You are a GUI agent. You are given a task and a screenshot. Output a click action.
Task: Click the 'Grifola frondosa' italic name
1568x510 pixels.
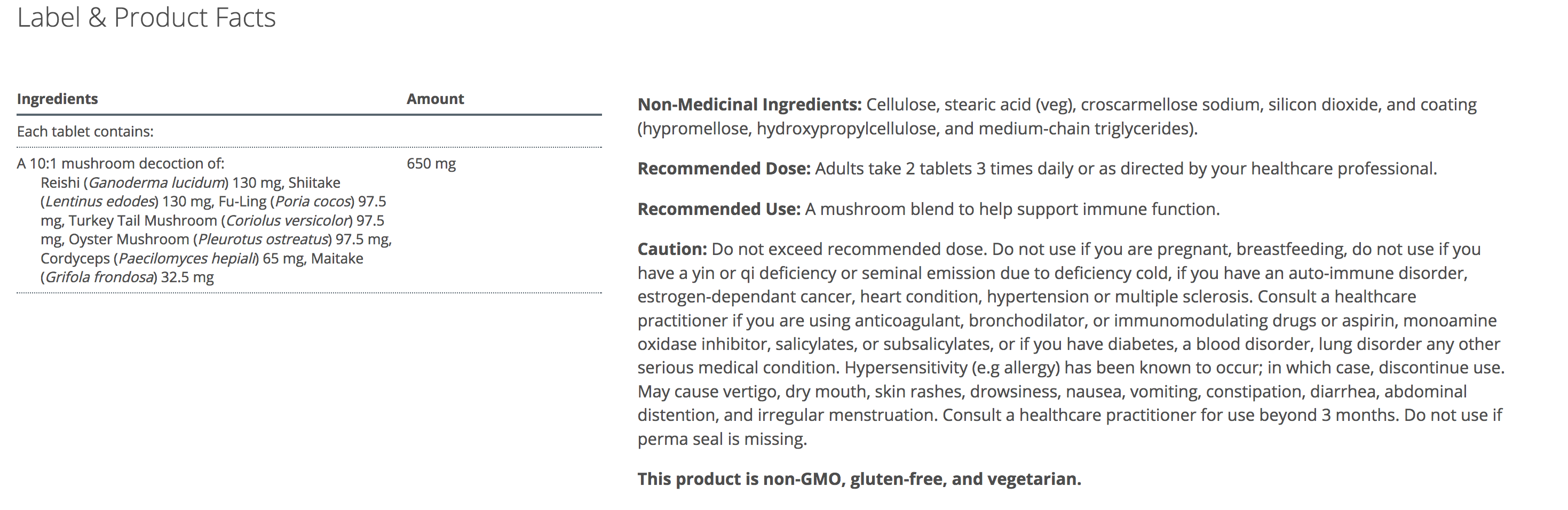[99, 277]
